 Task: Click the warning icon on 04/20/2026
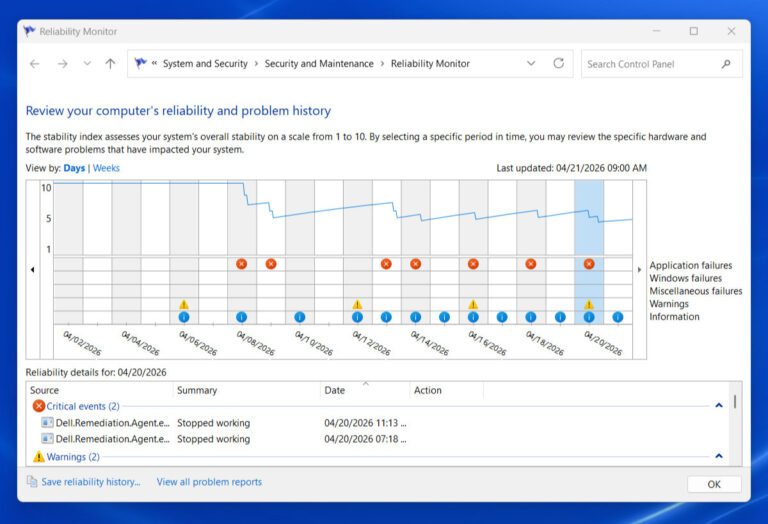(589, 304)
